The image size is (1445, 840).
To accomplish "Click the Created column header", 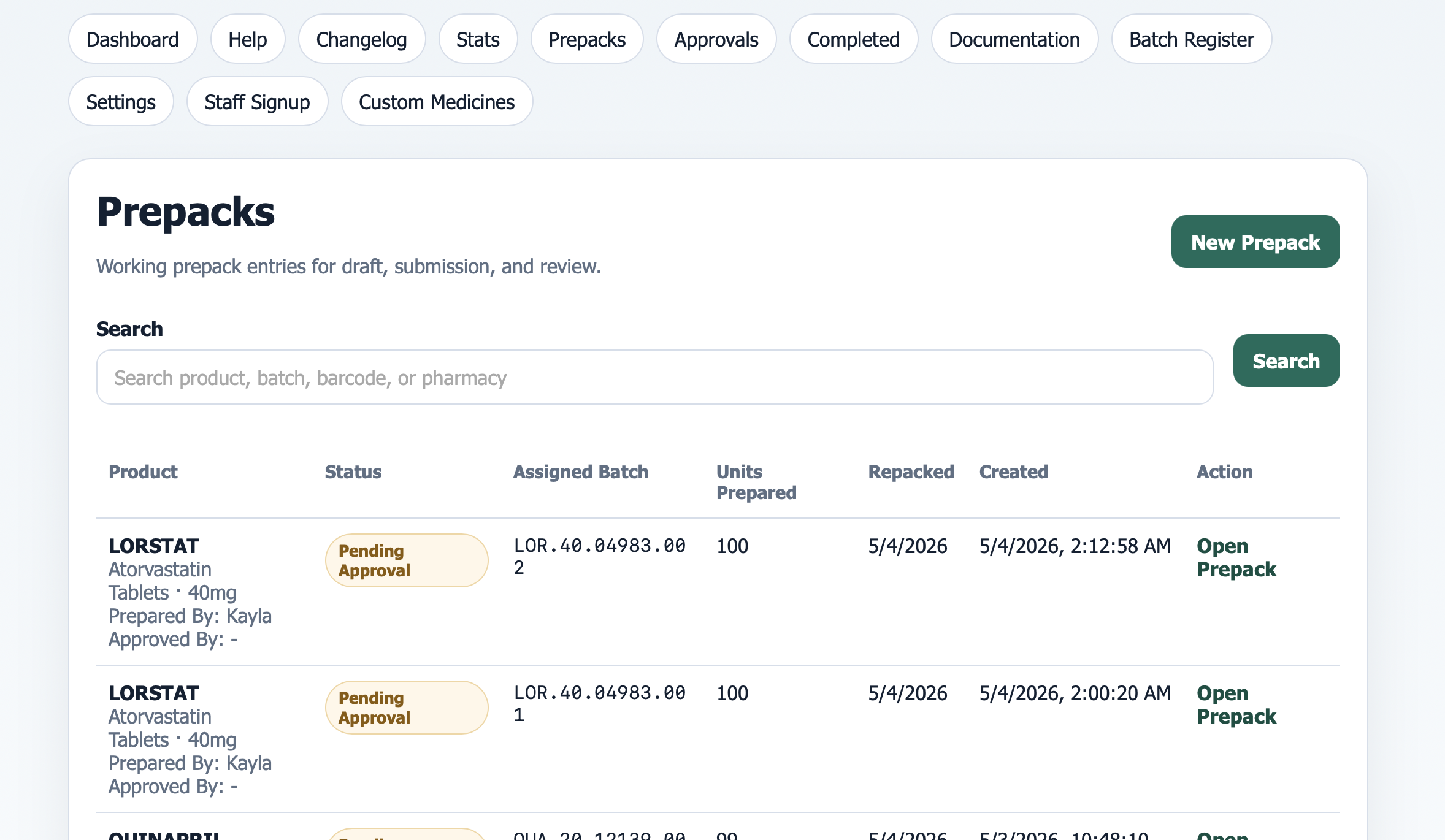I will [1014, 472].
